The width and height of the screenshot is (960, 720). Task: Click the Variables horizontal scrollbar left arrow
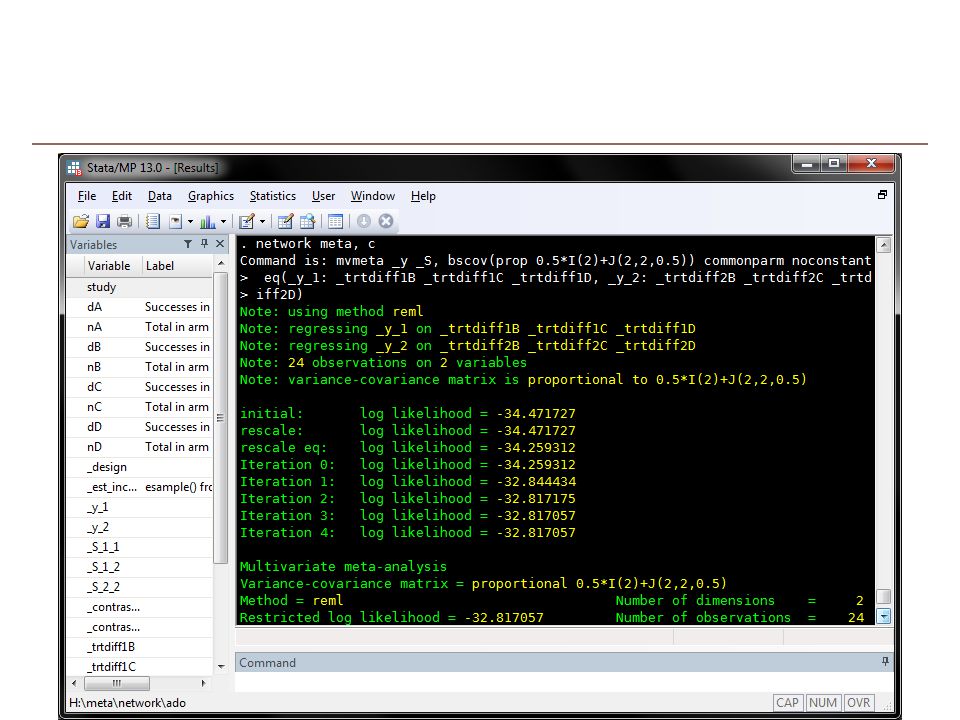click(x=74, y=683)
